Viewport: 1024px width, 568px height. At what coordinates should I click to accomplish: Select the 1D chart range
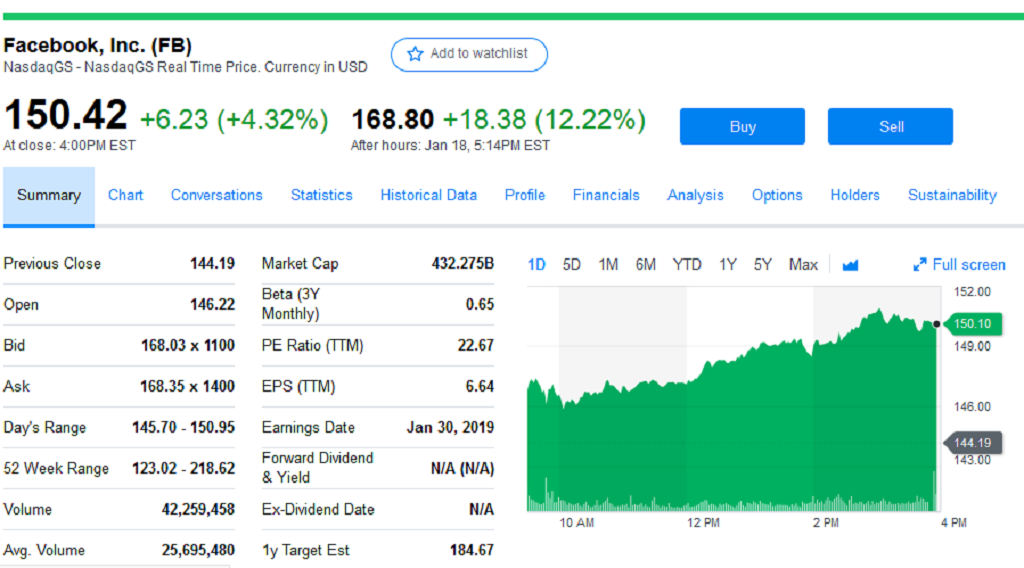pos(536,264)
